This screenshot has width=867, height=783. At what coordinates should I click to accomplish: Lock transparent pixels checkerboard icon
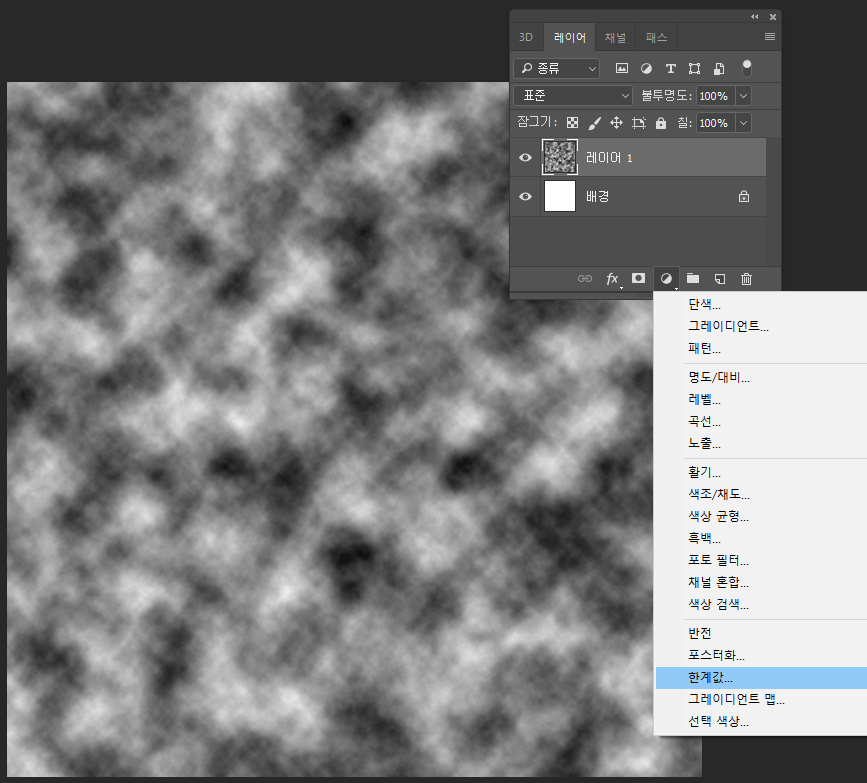[572, 123]
